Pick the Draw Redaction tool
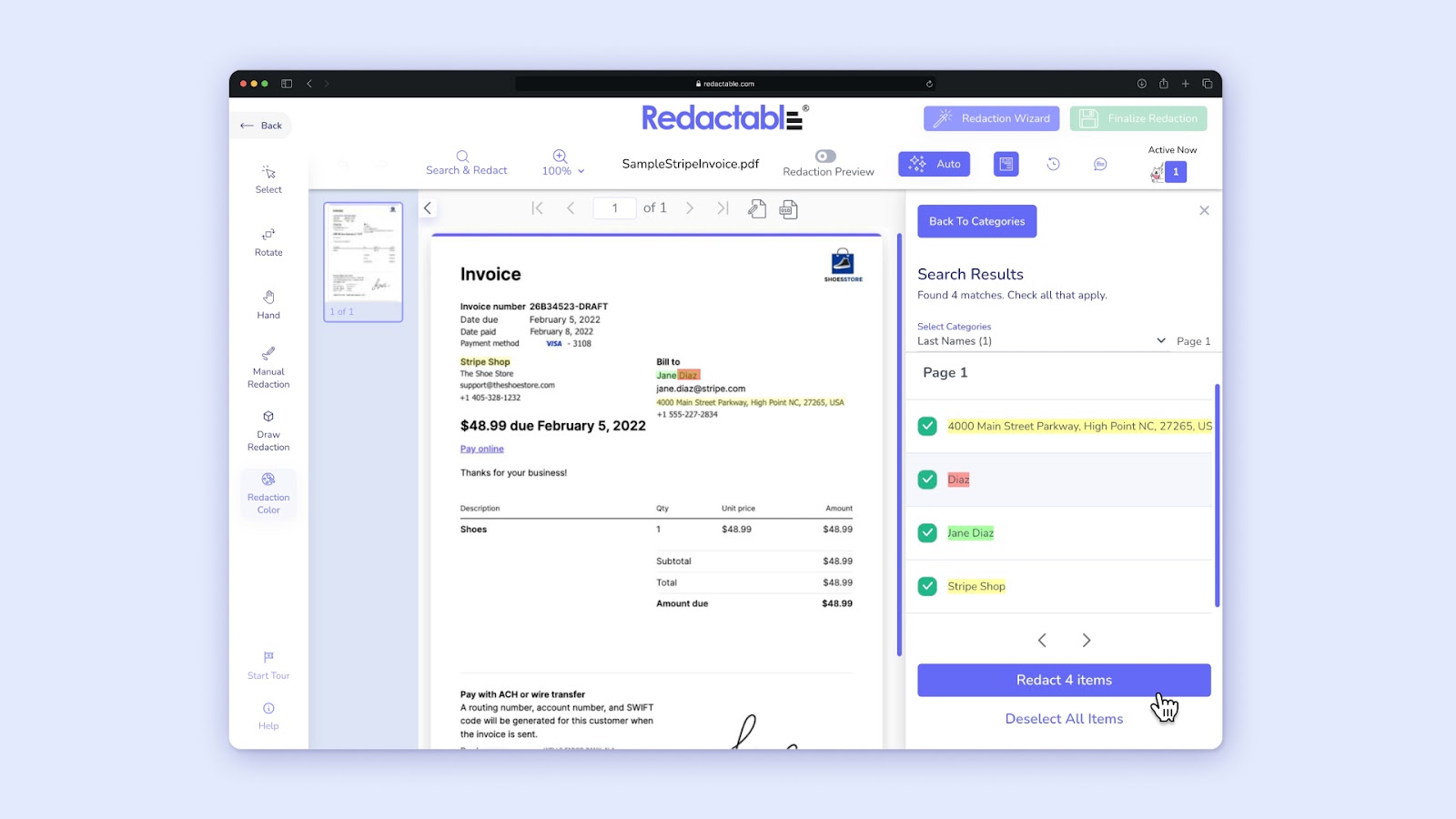1456x819 pixels. [x=268, y=430]
